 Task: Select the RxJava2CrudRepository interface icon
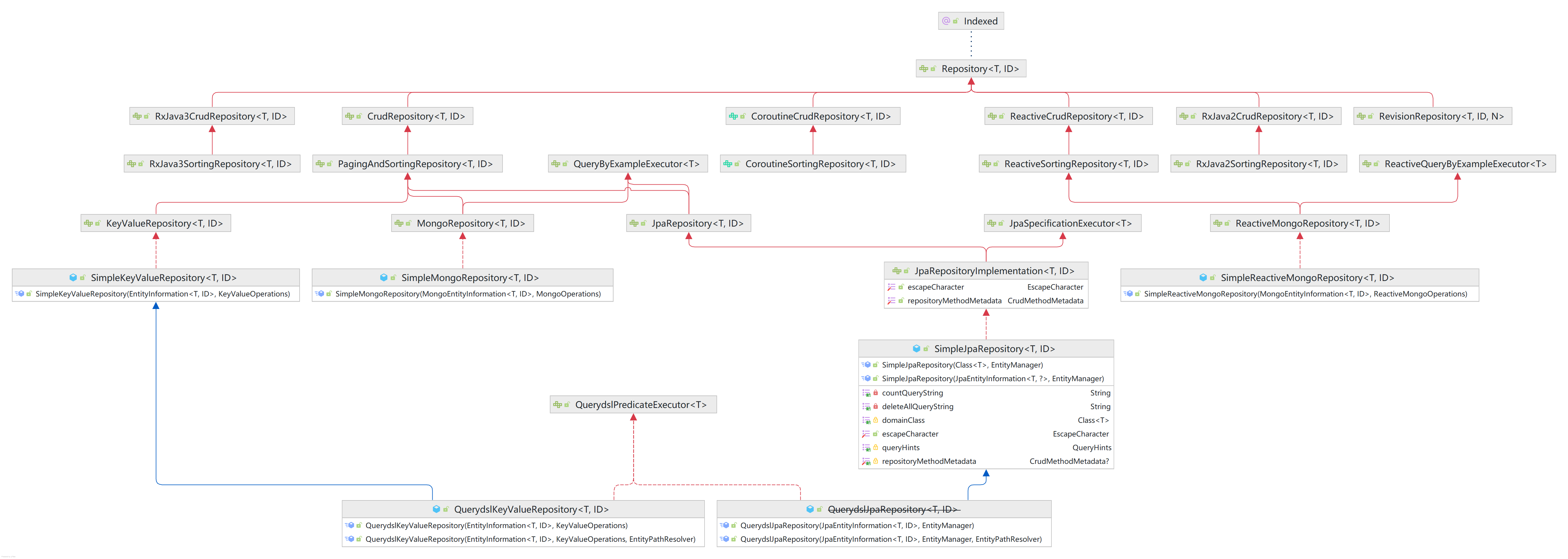pos(1183,116)
